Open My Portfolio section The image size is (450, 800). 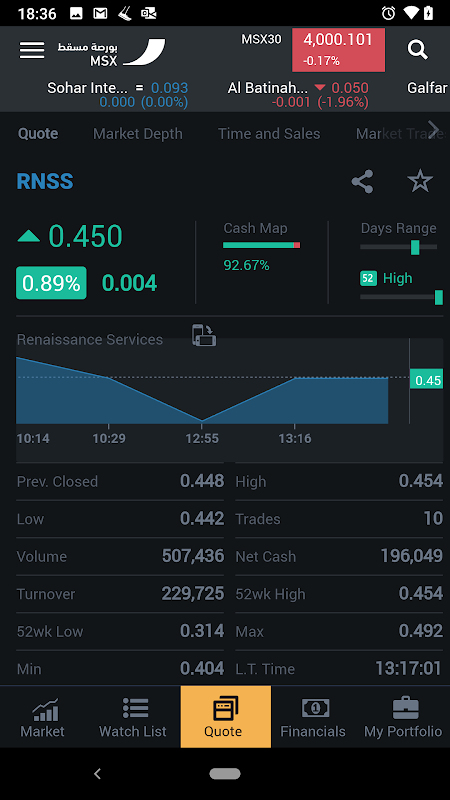coord(403,717)
